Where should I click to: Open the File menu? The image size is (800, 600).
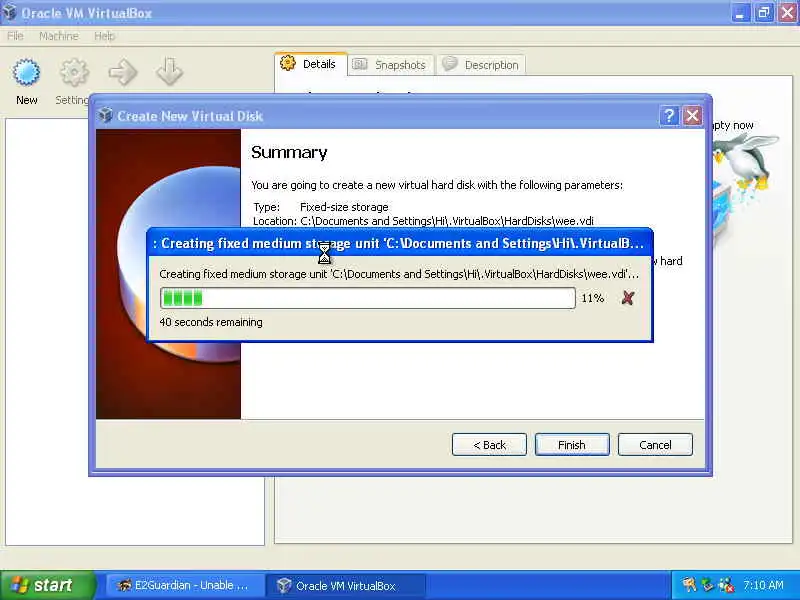15,36
